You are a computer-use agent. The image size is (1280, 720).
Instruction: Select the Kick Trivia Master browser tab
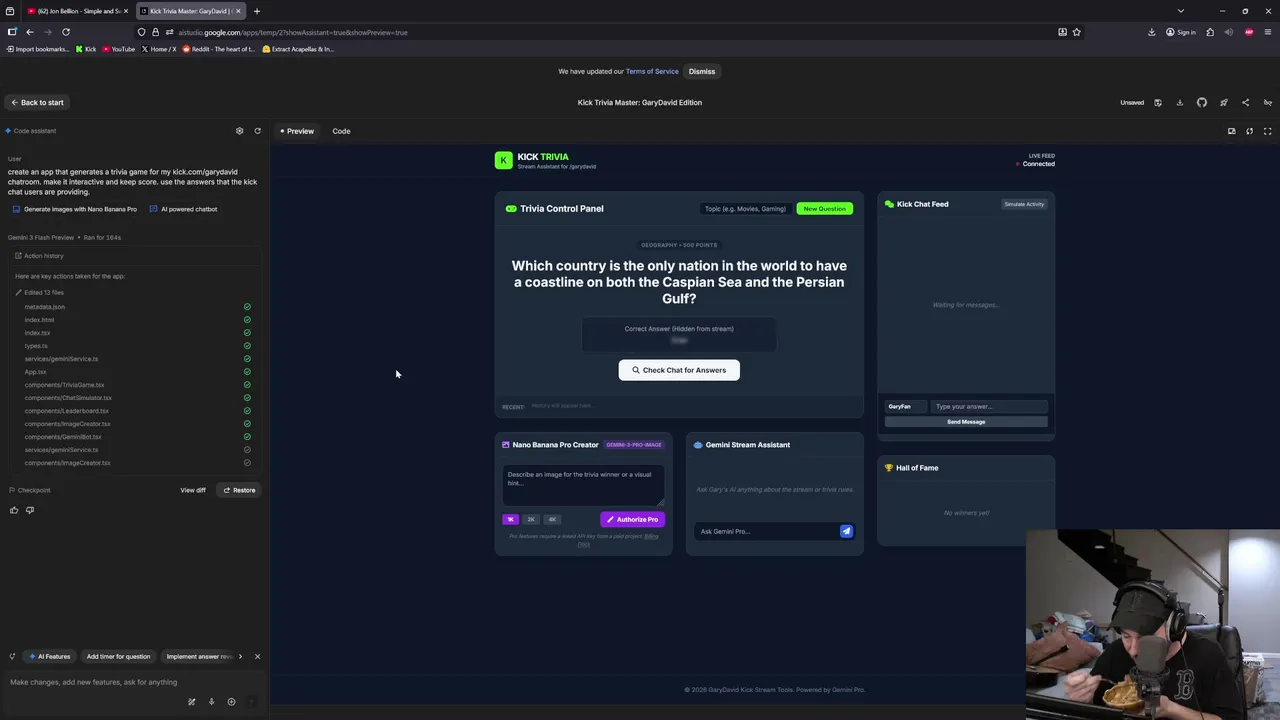pyautogui.click(x=190, y=11)
